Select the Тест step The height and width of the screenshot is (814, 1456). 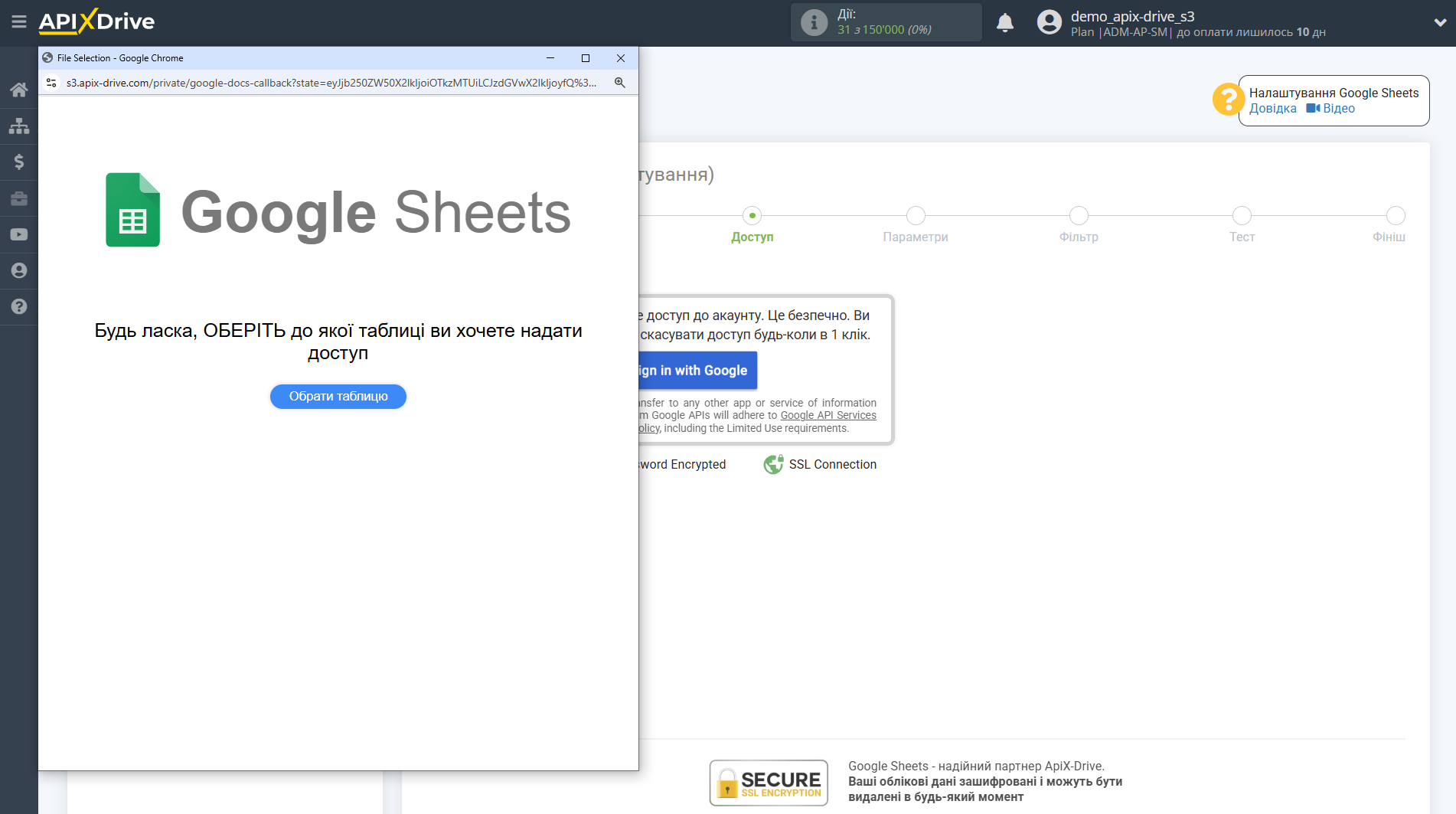[1242, 226]
